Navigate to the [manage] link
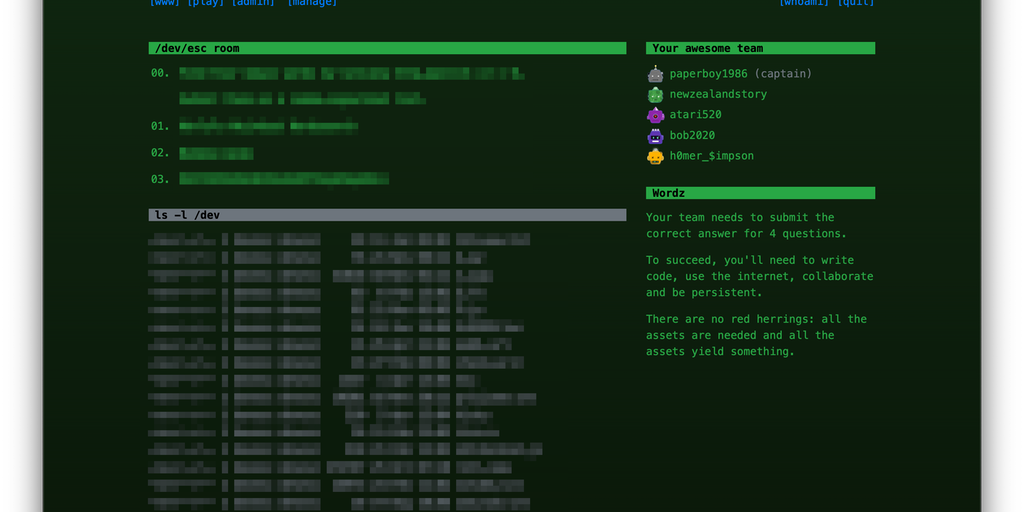 (312, 3)
